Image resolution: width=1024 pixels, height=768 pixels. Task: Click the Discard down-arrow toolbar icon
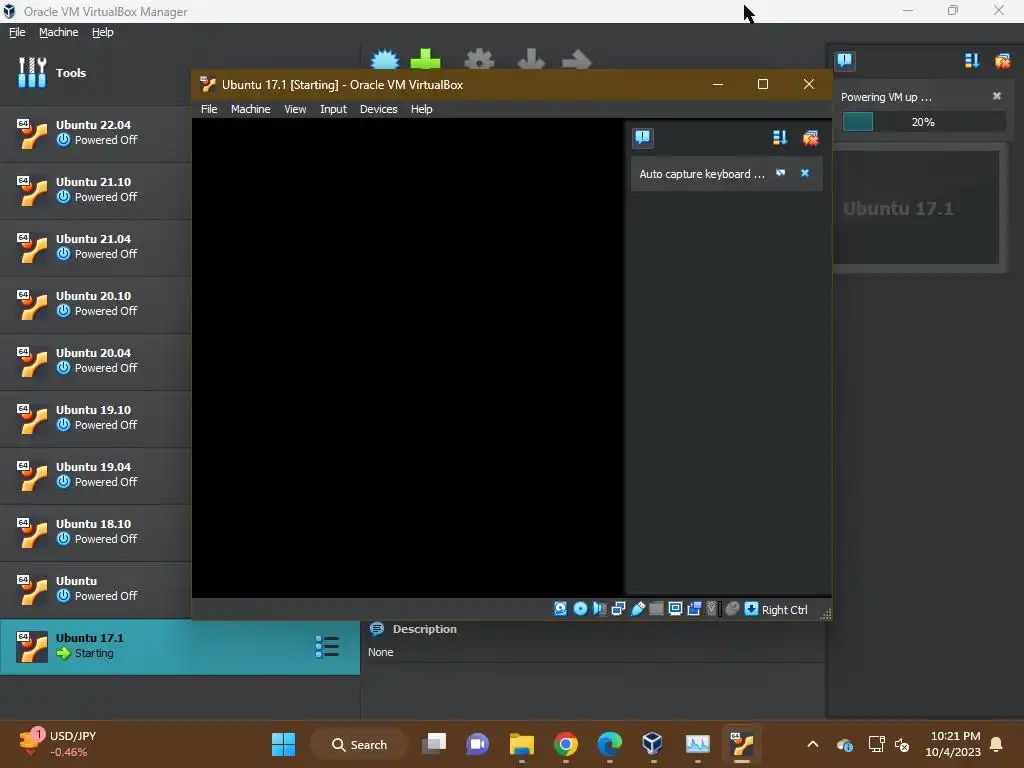[531, 59]
